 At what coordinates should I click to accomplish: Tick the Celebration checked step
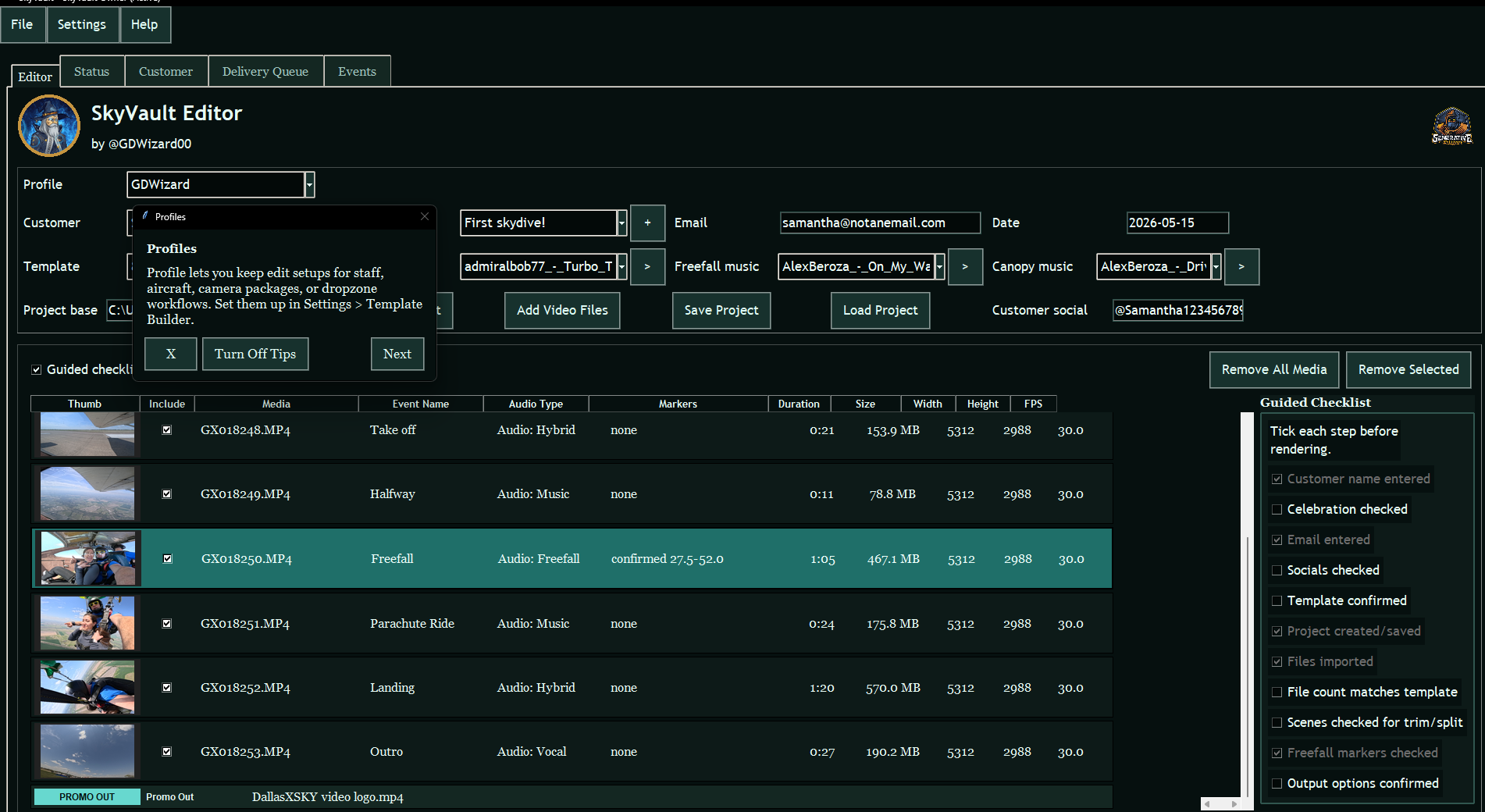(x=1277, y=509)
